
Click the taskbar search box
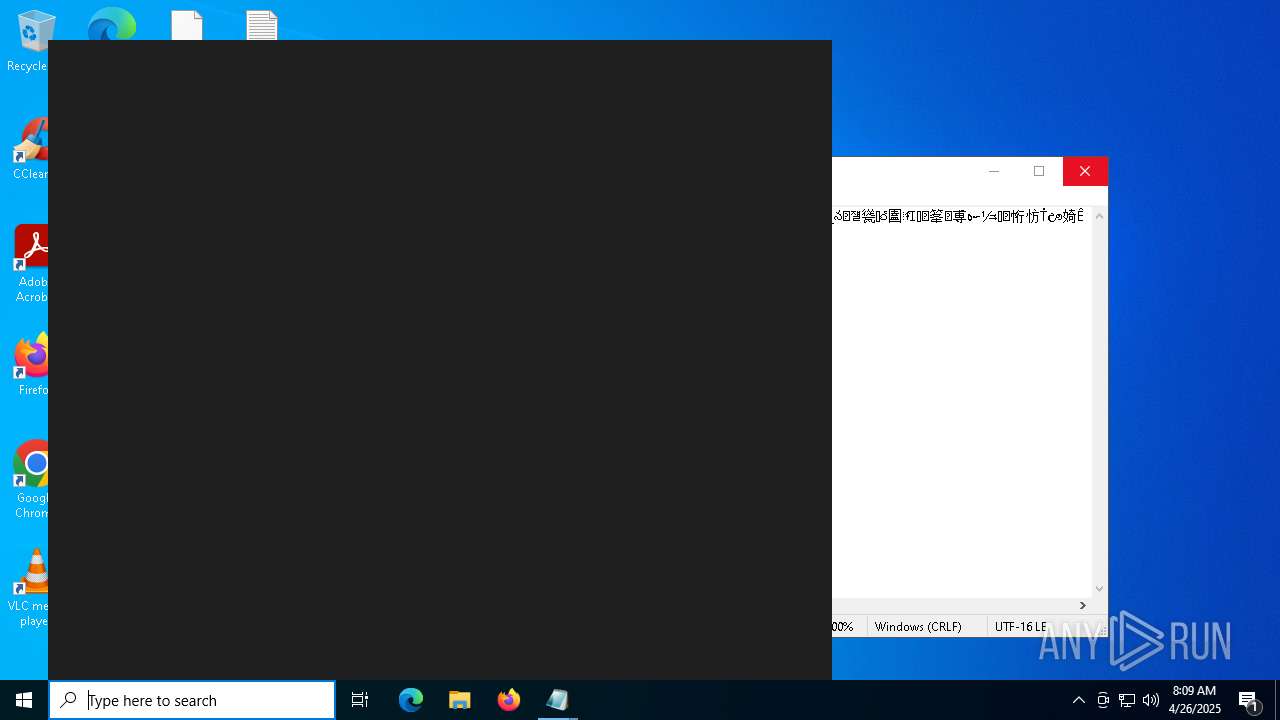[192, 700]
